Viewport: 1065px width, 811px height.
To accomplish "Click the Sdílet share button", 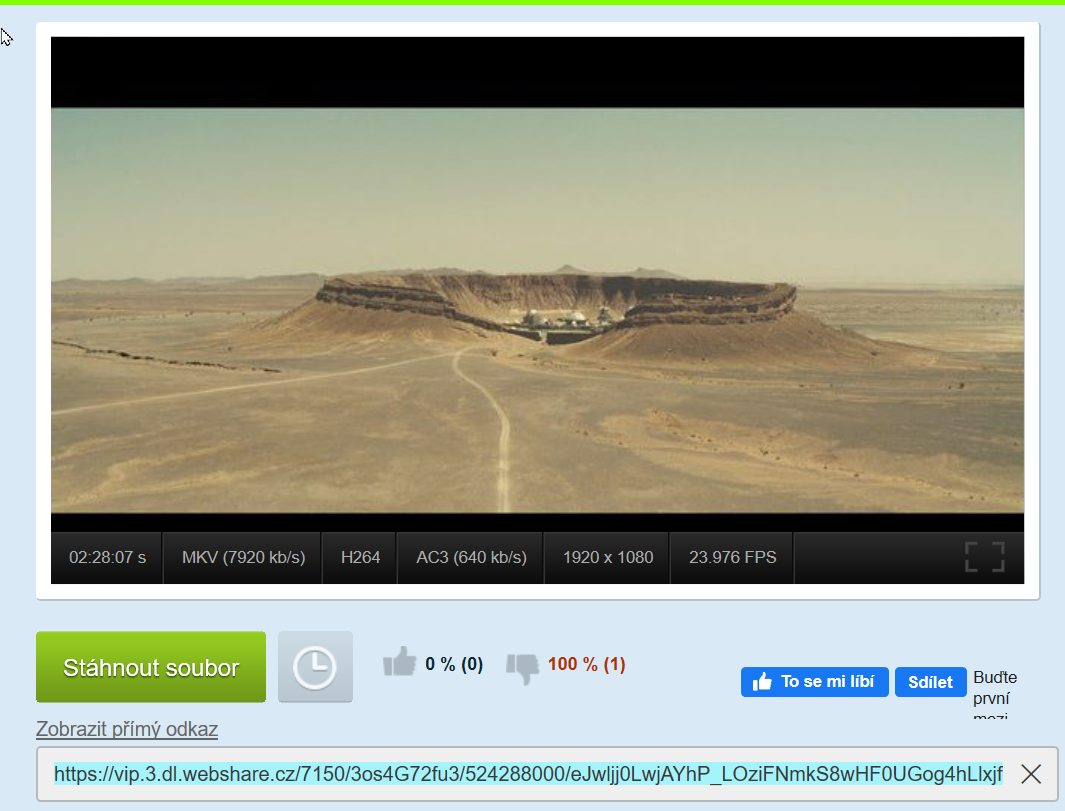I will tap(930, 682).
